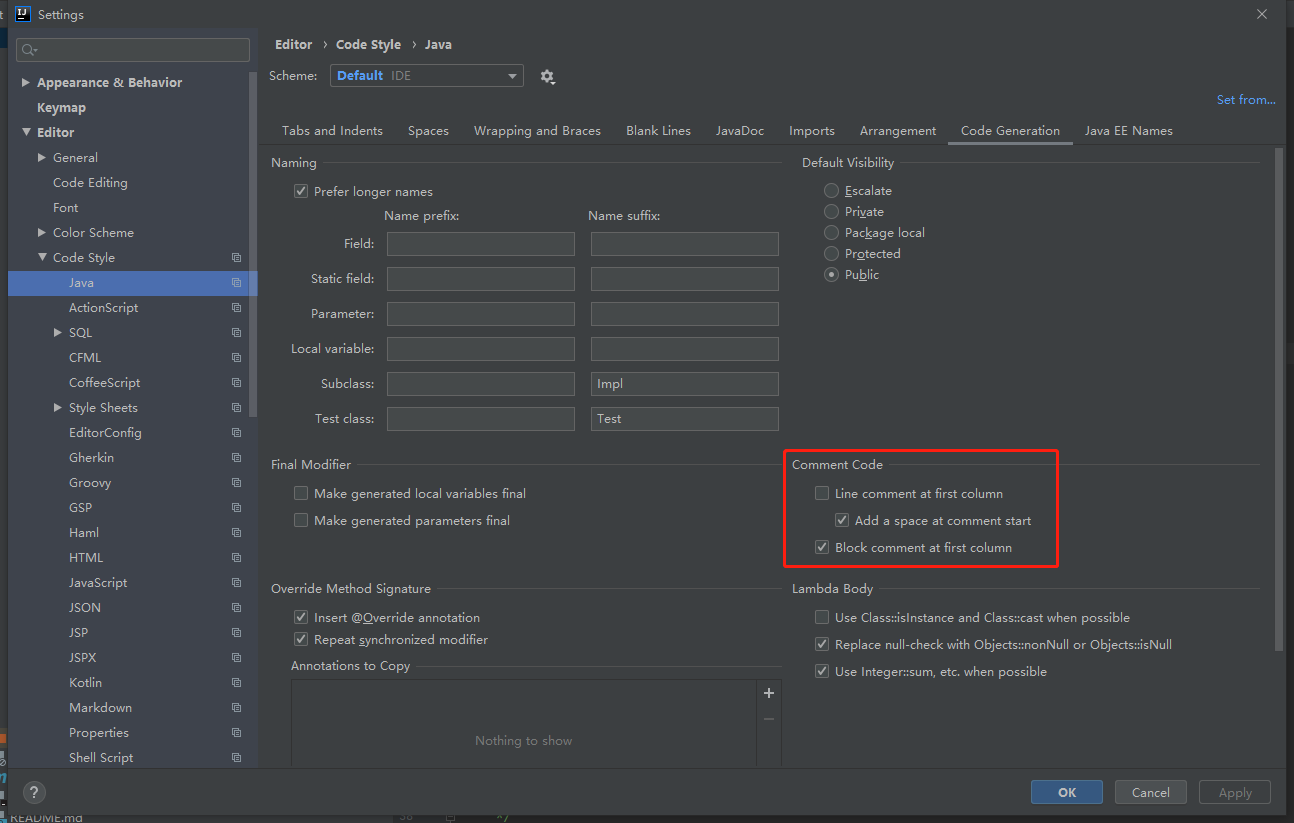Viewport: 1294px width, 823px height.
Task: Open the Blank Lines tab
Action: pos(658,131)
